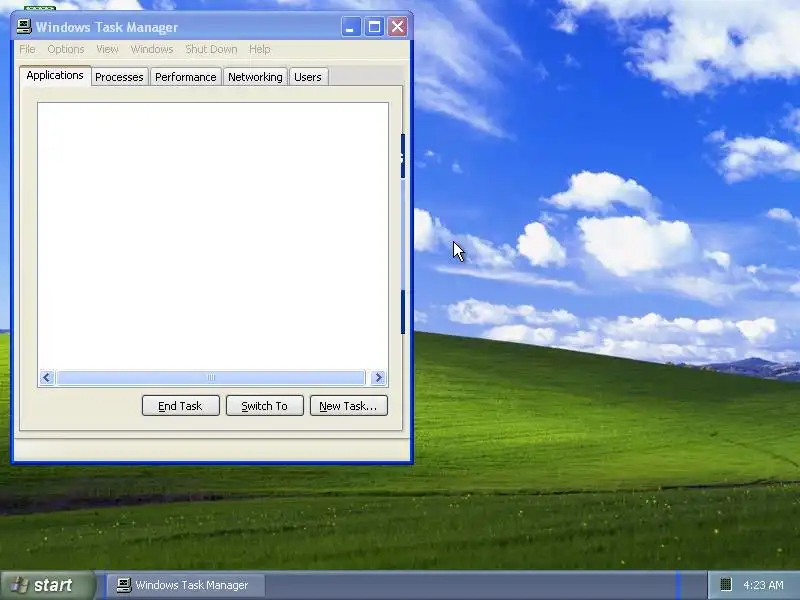Close the Windows Task Manager window
The width and height of the screenshot is (800, 600).
click(x=397, y=27)
